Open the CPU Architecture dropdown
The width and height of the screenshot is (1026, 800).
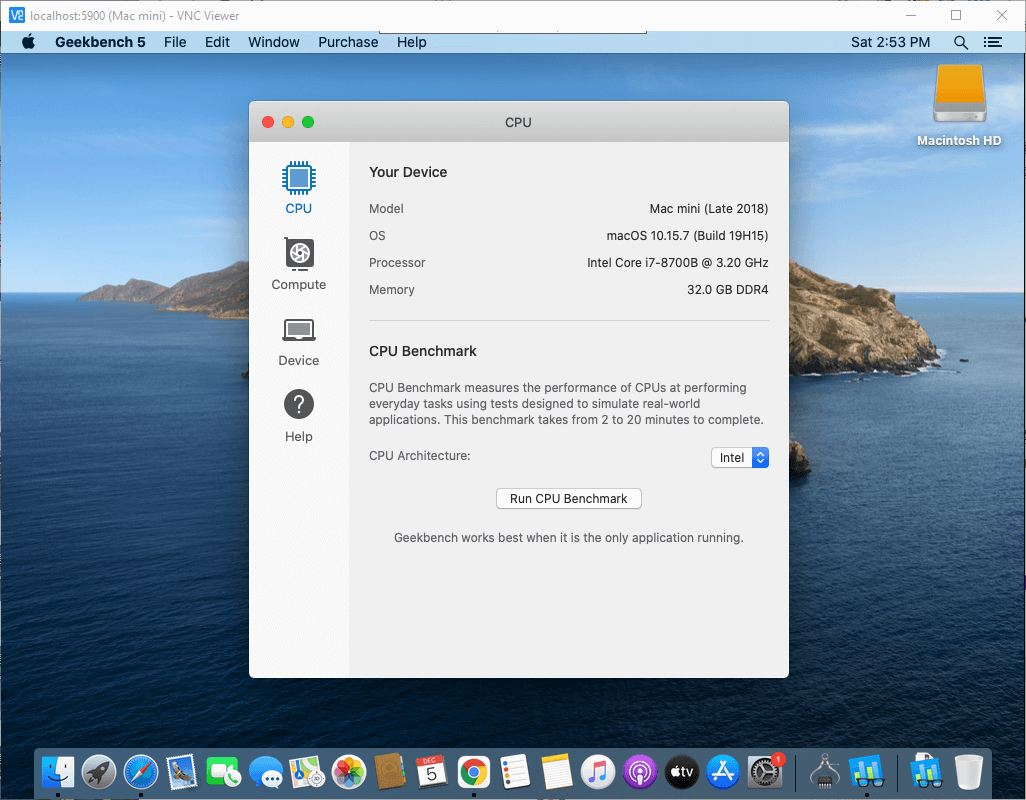pos(740,457)
